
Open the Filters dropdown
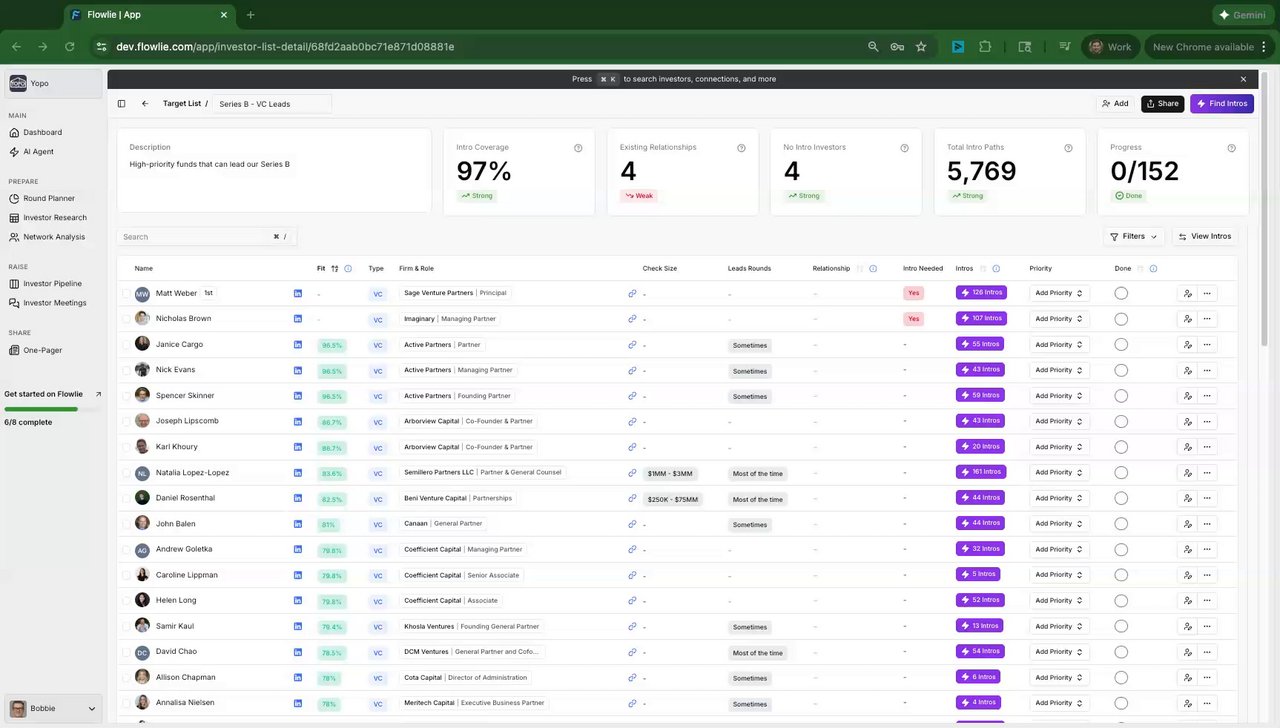pos(1133,237)
